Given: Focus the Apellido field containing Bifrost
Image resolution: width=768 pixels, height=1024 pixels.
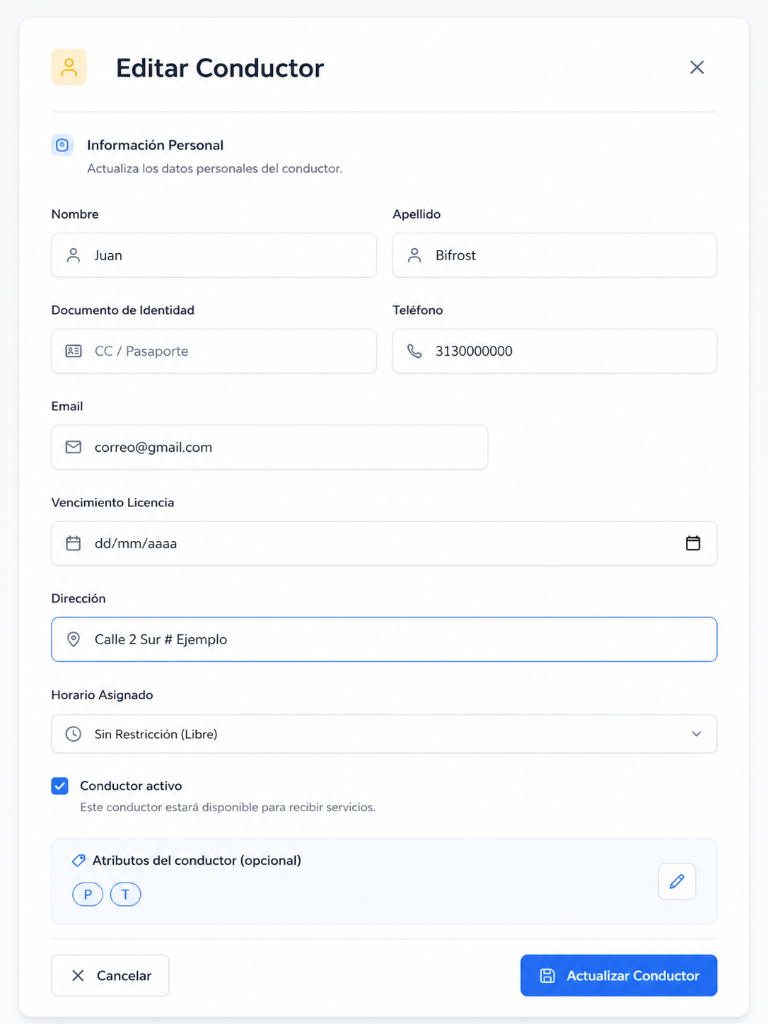Looking at the screenshot, I should coord(554,255).
